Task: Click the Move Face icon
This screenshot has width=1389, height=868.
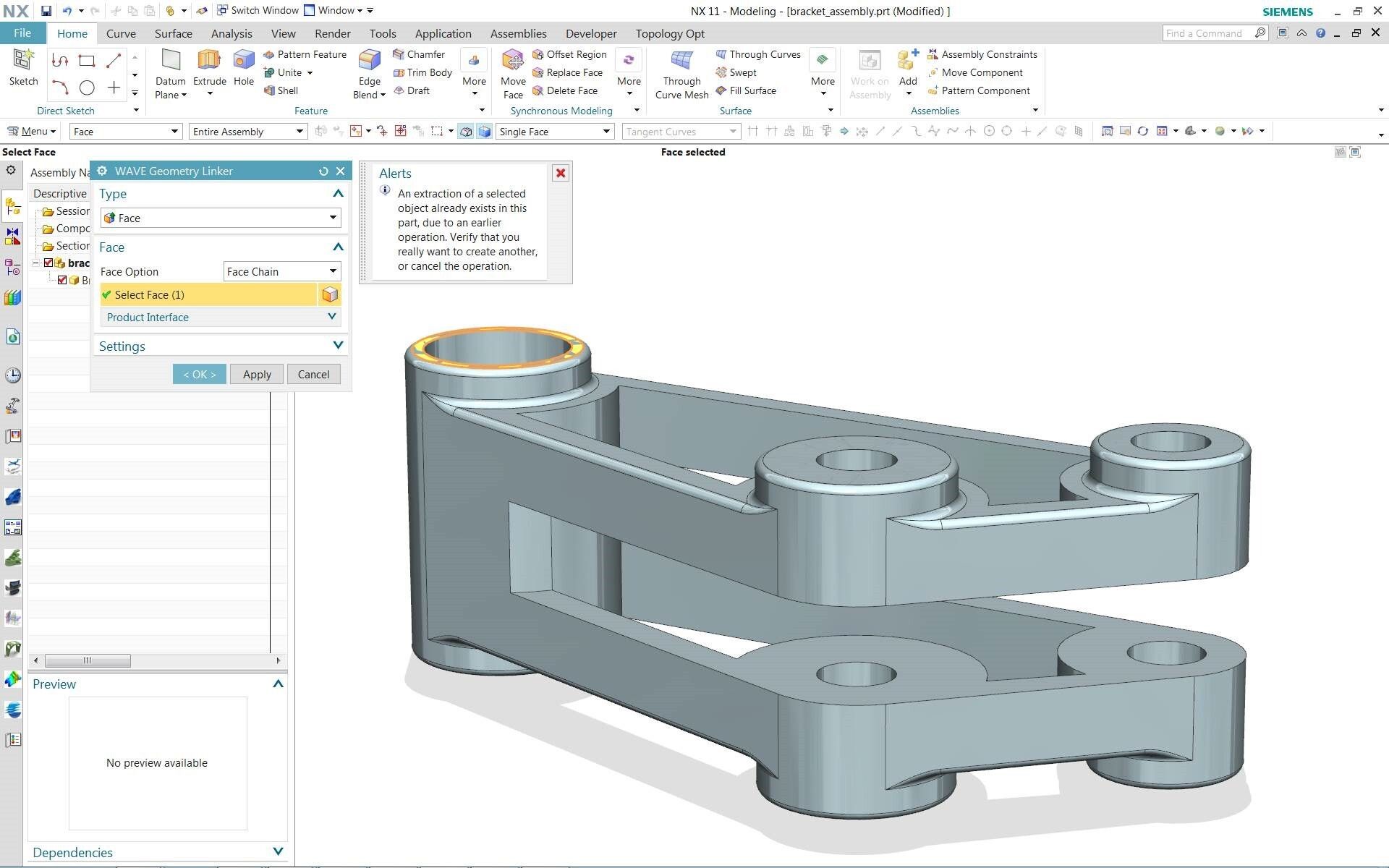Action: [x=513, y=61]
